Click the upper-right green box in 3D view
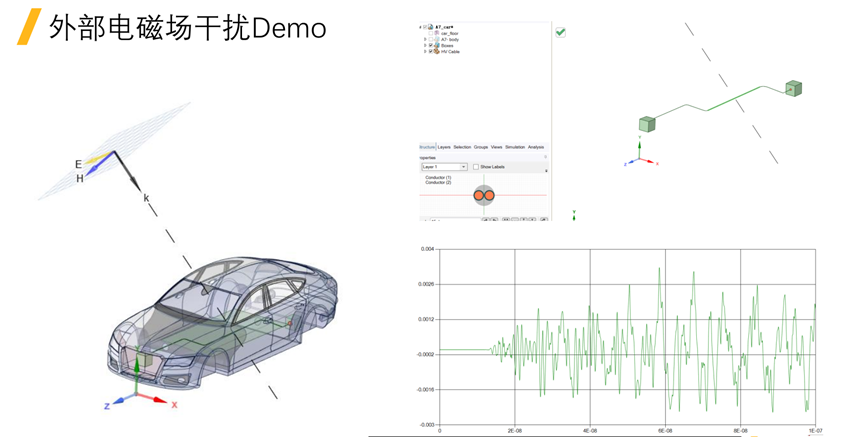The height and width of the screenshot is (437, 865). pos(794,88)
